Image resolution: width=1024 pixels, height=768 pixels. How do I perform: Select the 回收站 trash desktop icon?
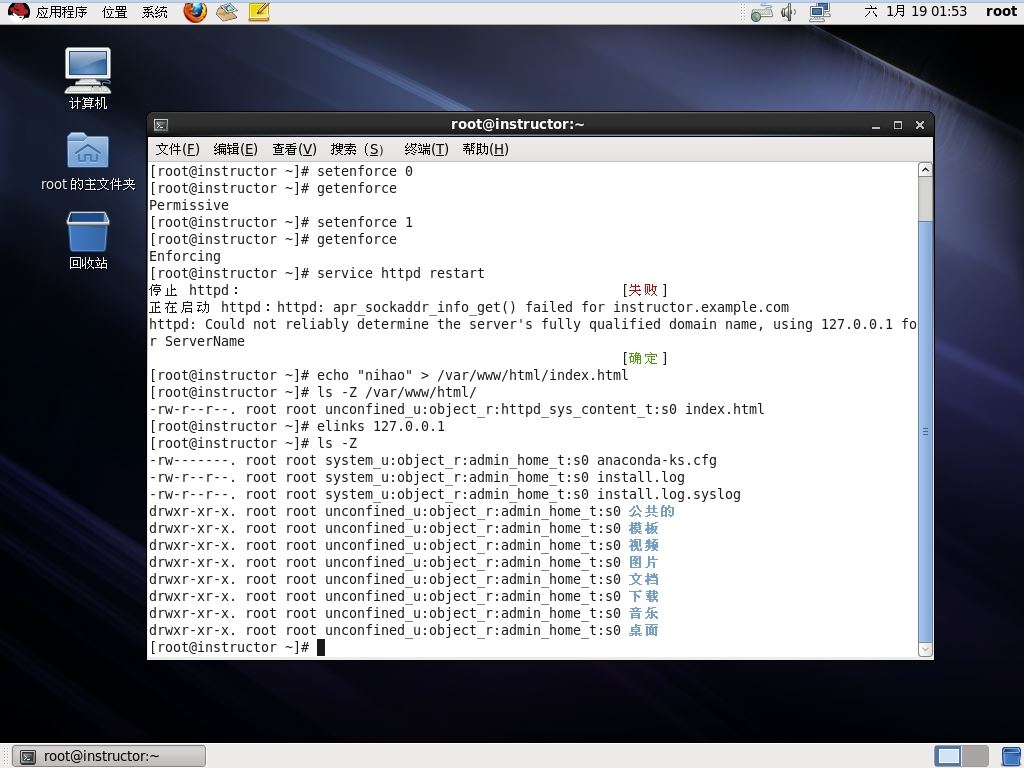88,240
